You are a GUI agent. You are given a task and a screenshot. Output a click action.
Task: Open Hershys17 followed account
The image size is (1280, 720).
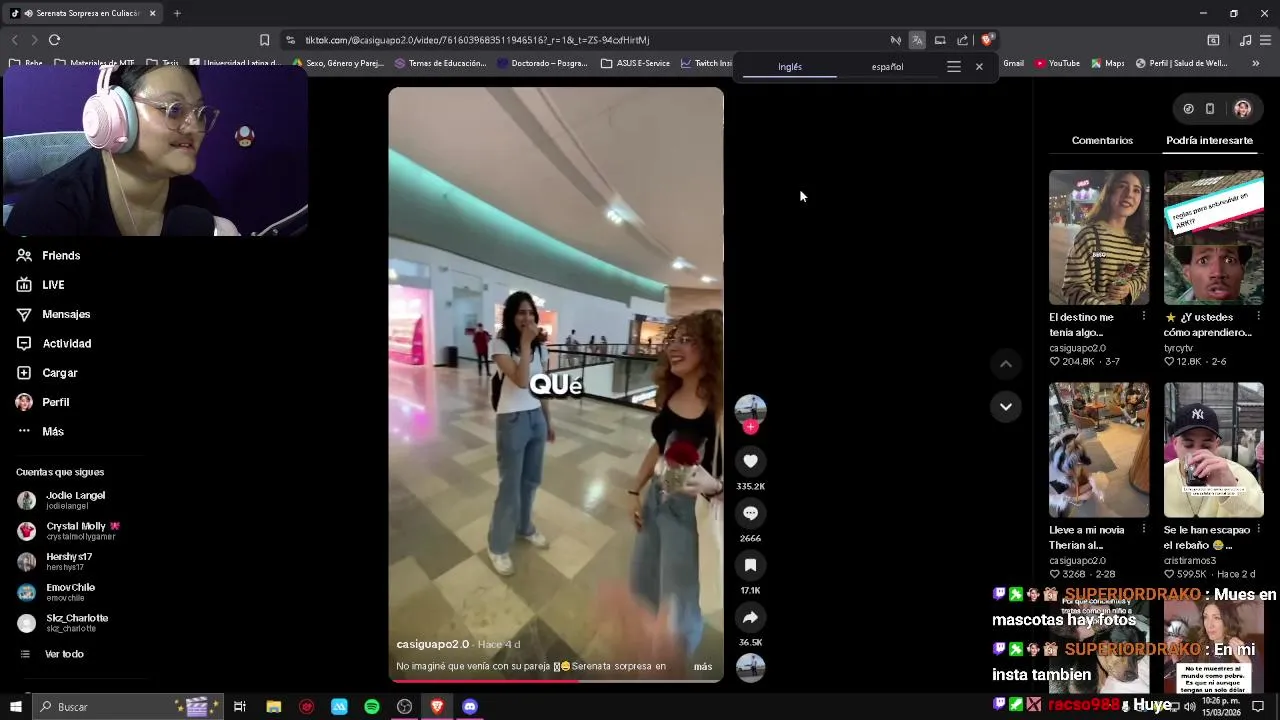point(55,561)
